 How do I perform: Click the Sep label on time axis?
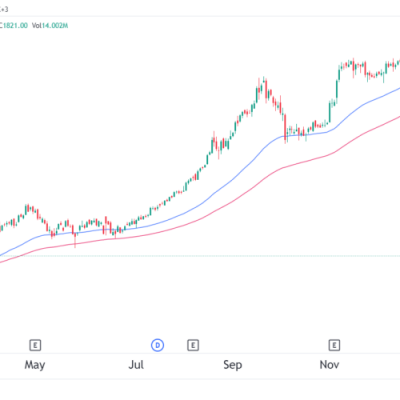tap(232, 365)
